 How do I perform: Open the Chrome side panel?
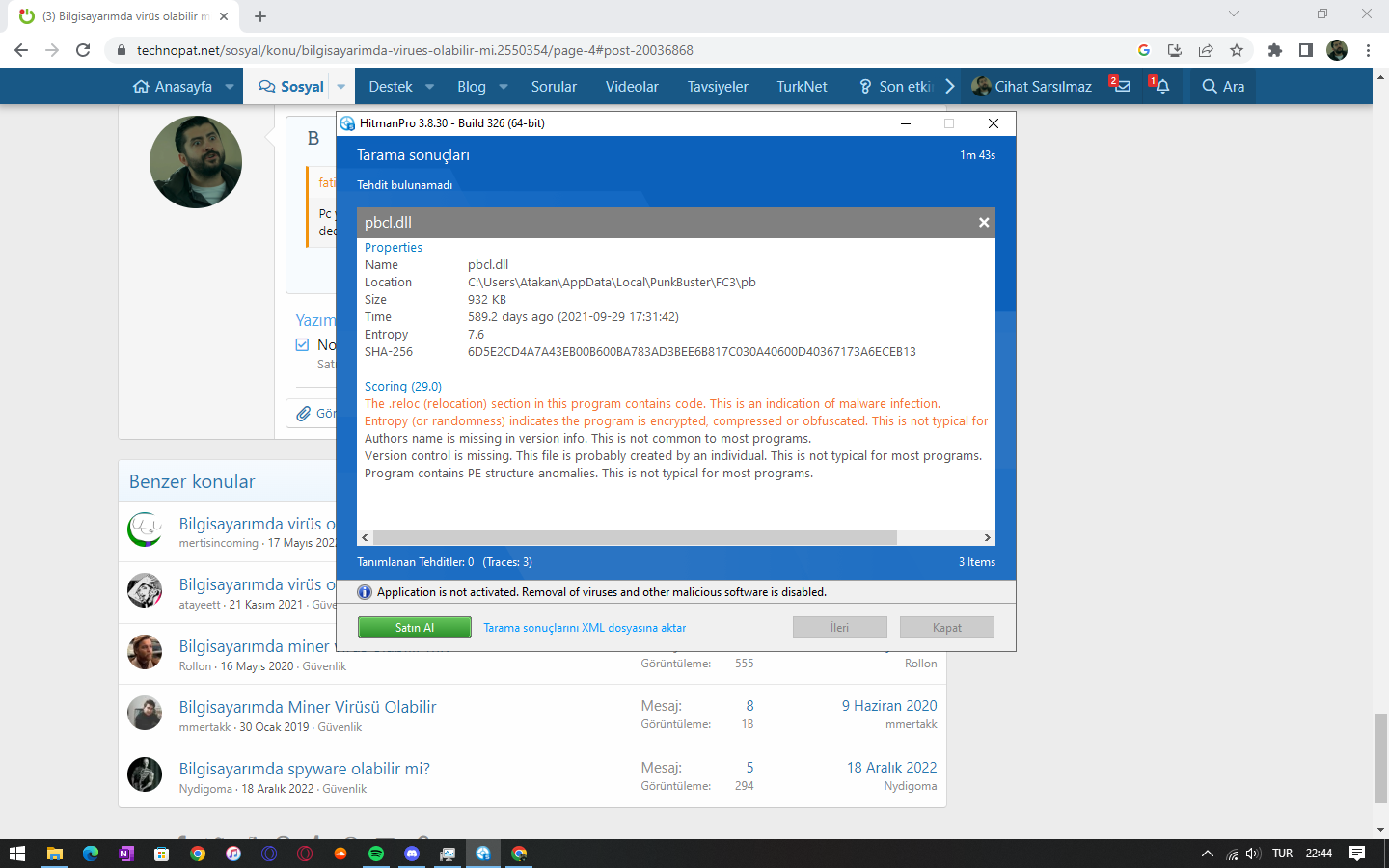pyautogui.click(x=1306, y=50)
